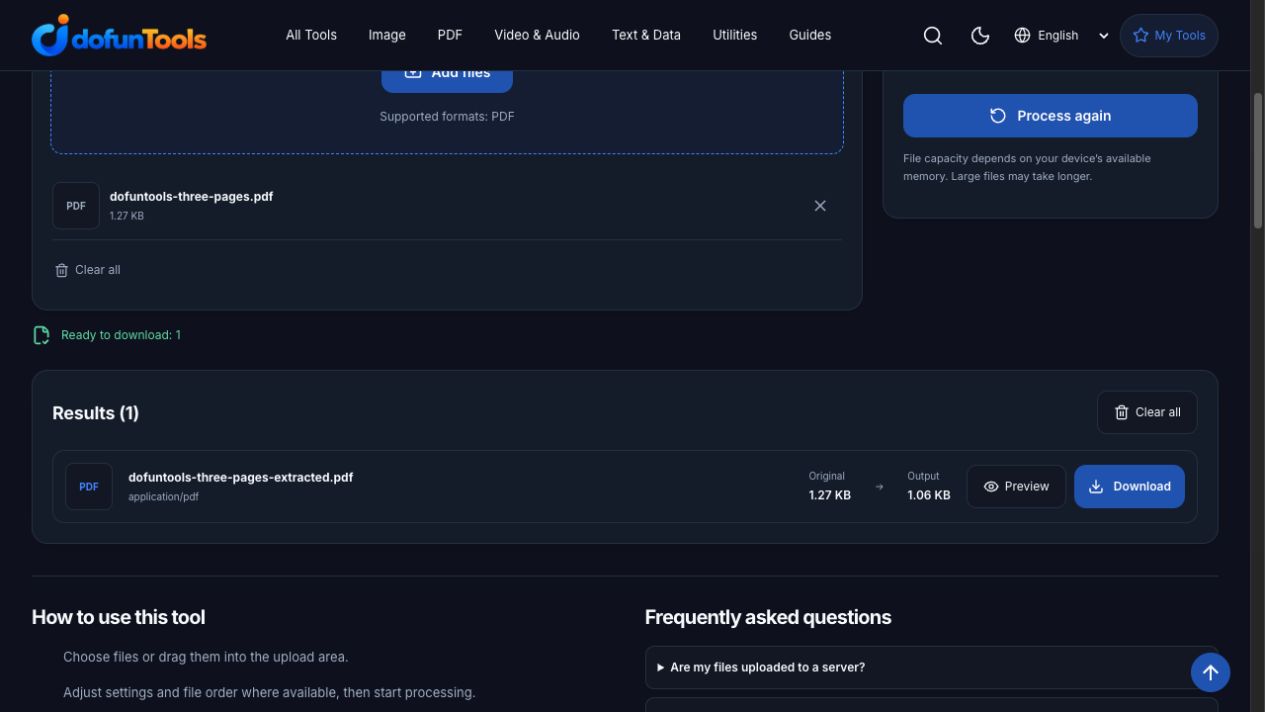This screenshot has width=1265, height=712.
Task: Click the scroll-to-top arrow button
Action: 1210,673
